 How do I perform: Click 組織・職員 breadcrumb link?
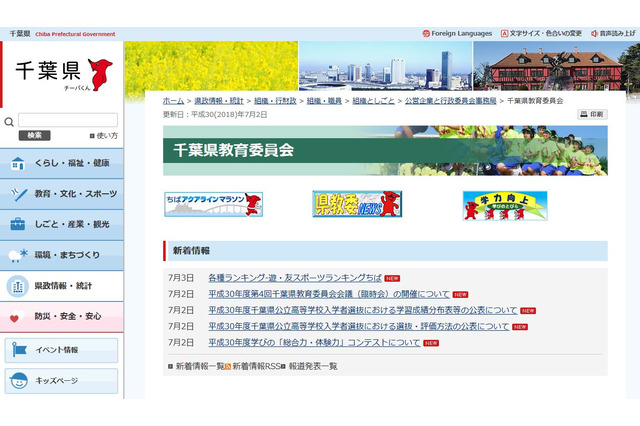click(x=324, y=100)
